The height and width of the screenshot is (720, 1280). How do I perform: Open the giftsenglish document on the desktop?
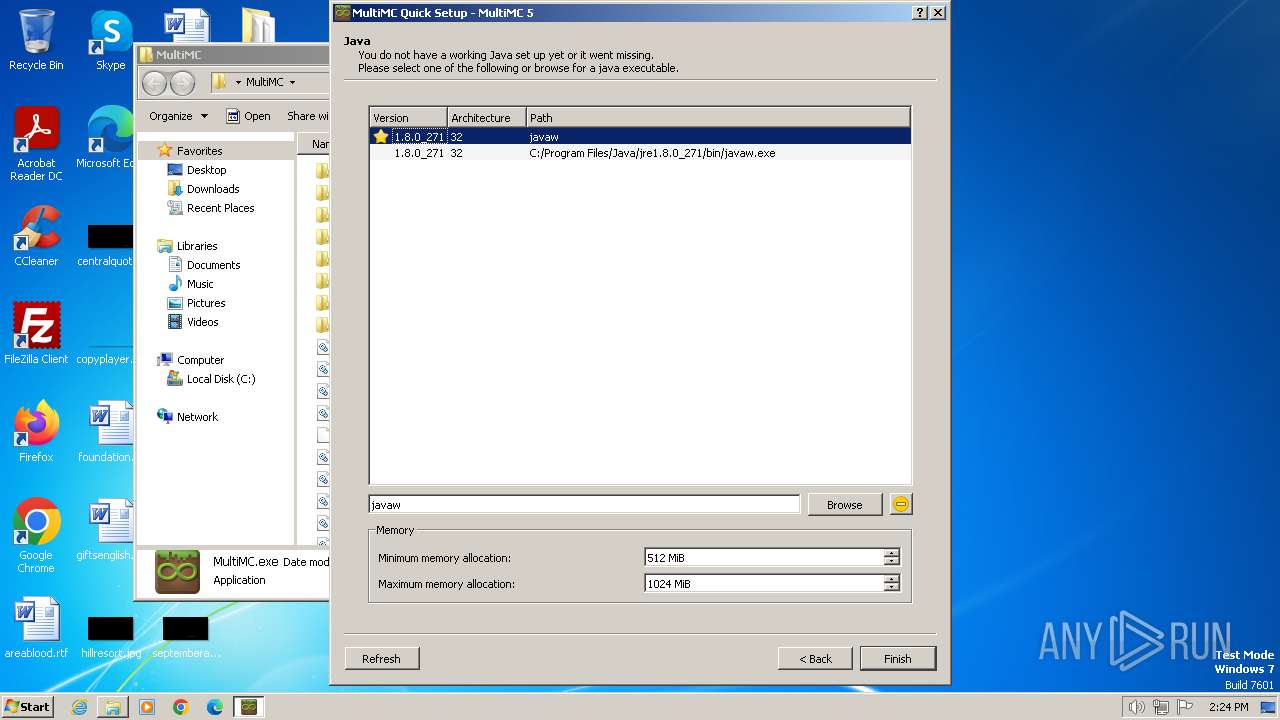pyautogui.click(x=106, y=530)
